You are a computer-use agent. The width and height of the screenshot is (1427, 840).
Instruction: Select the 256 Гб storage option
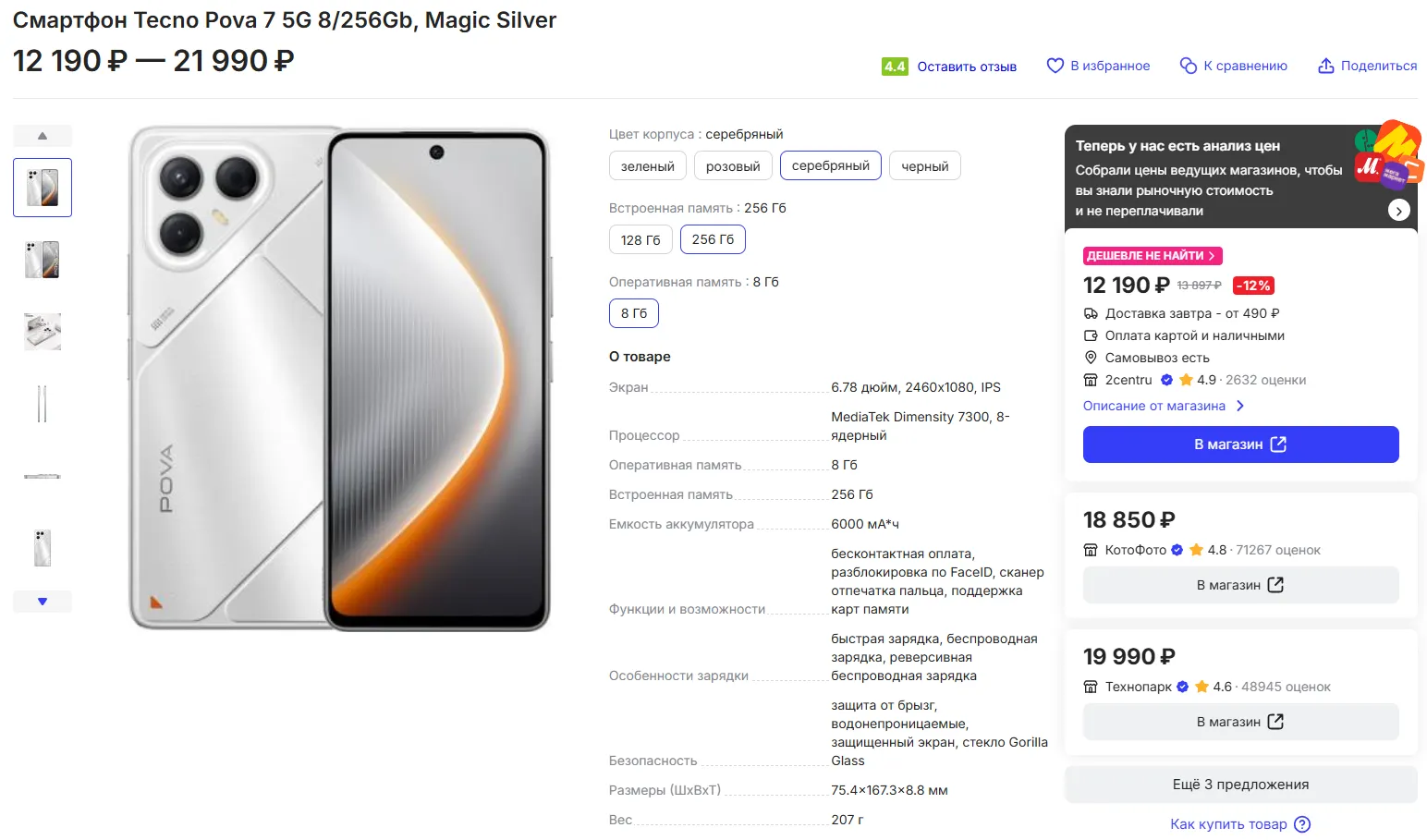coord(713,239)
